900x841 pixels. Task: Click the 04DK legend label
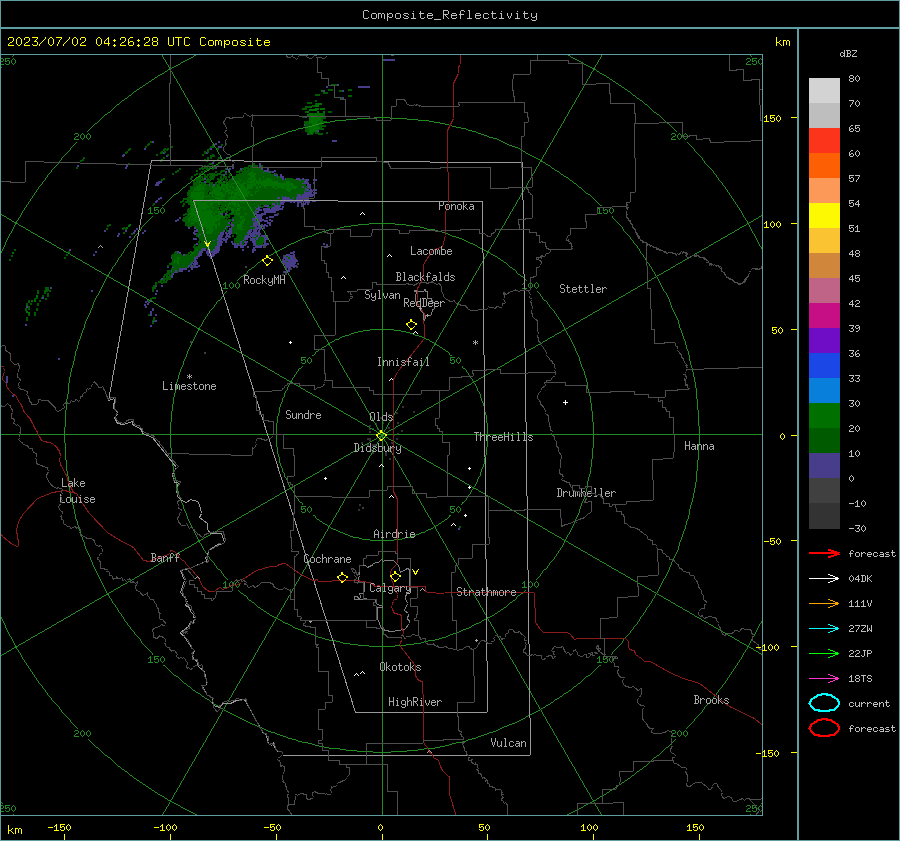tap(860, 578)
